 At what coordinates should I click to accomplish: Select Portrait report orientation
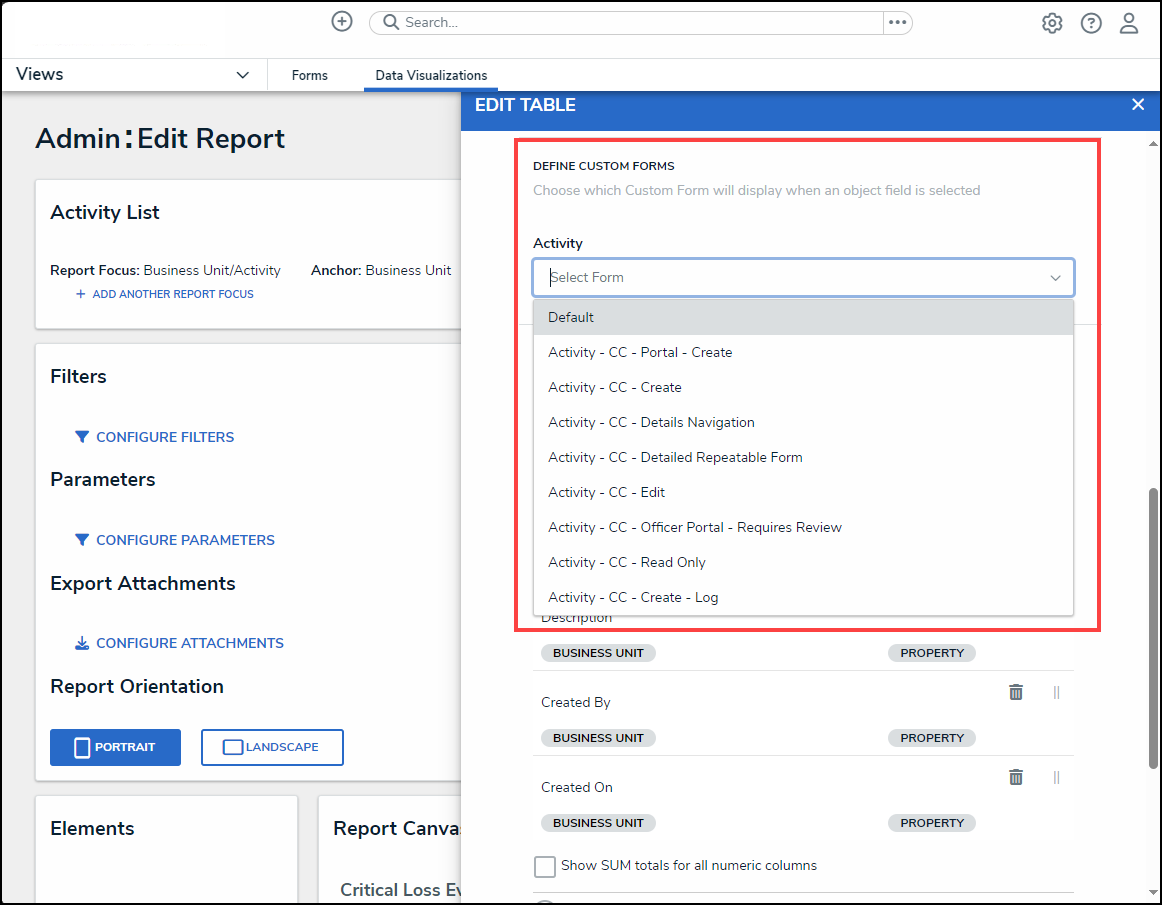(x=115, y=747)
